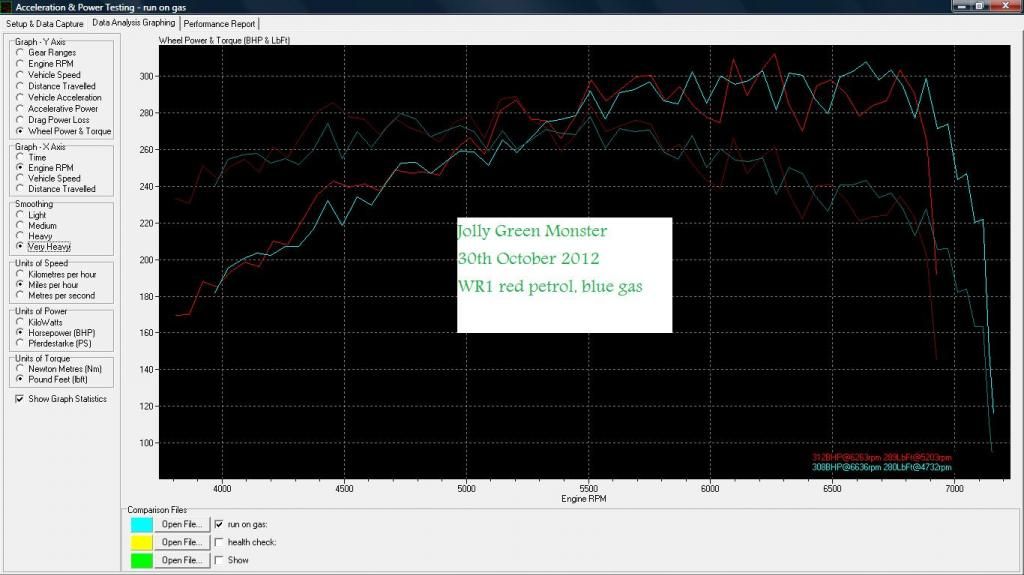Click Open File beside the yellow swatch
This screenshot has height=575, width=1024.
[x=182, y=542]
